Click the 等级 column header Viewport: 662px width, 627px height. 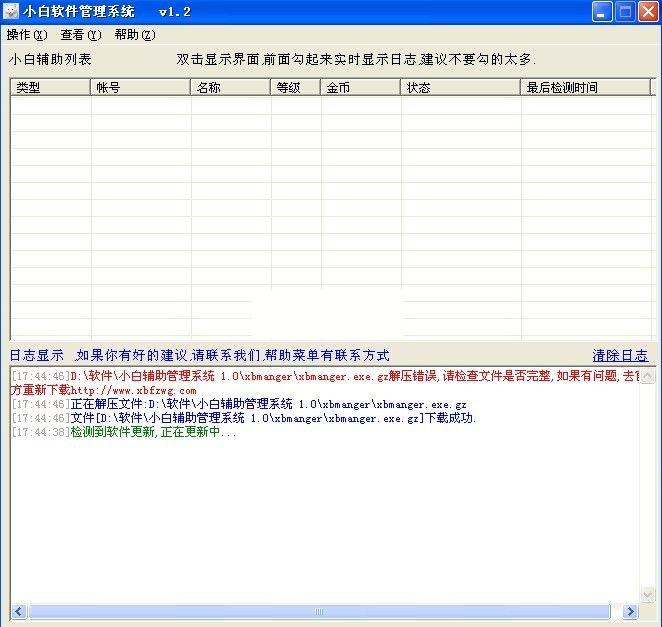[295, 88]
